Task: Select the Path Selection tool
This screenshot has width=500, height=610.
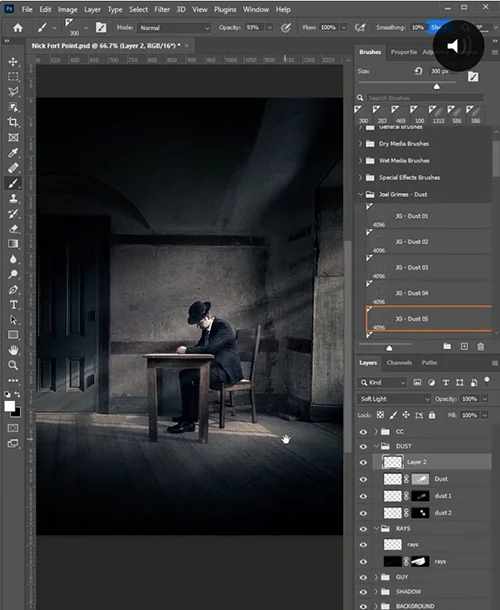Action: 13,319
